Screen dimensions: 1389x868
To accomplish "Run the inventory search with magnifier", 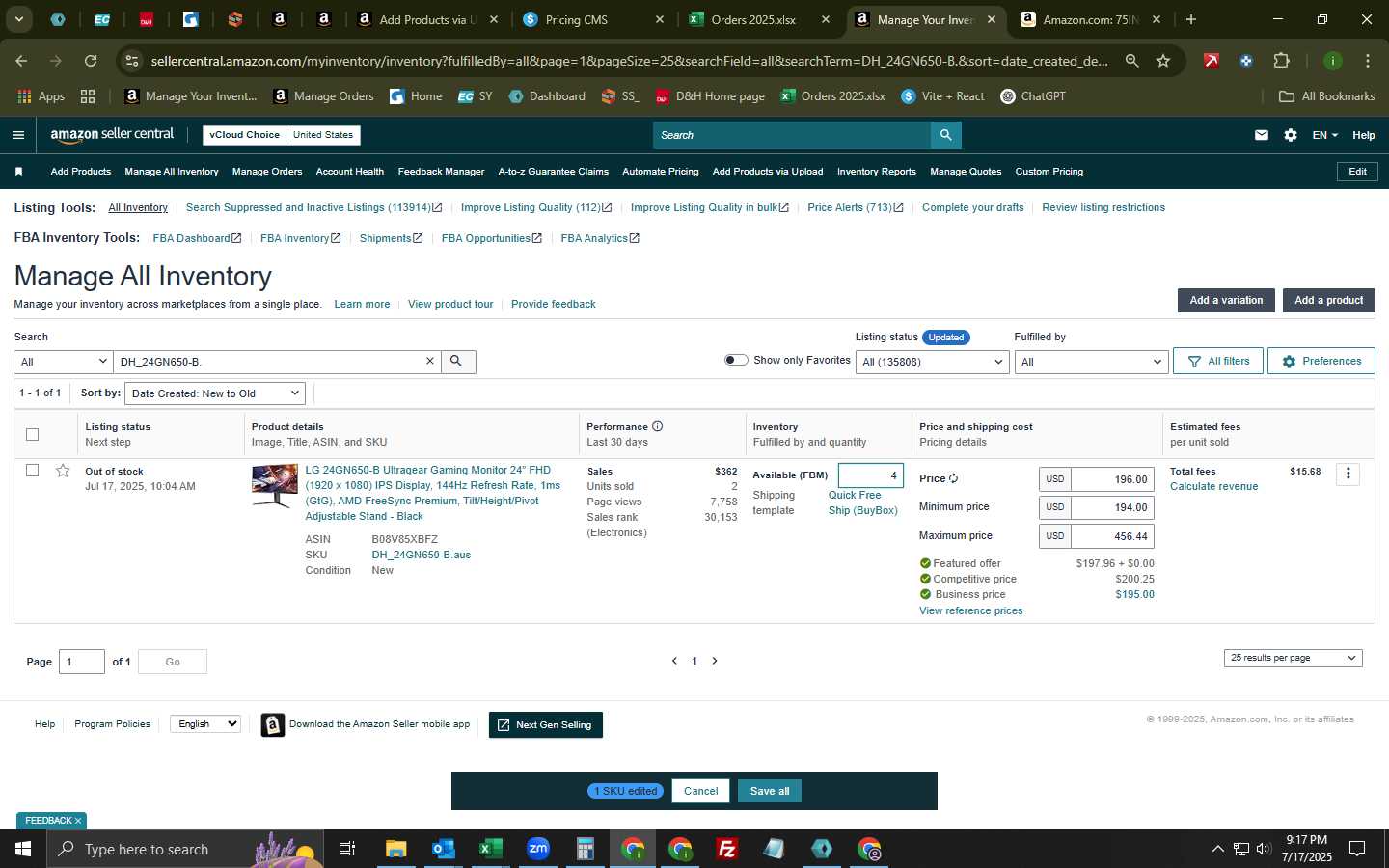I will tap(458, 361).
